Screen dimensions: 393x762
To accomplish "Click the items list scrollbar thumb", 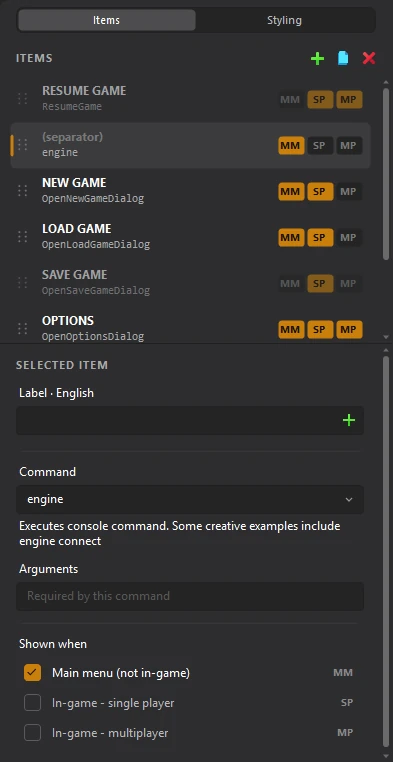I will pos(386,174).
